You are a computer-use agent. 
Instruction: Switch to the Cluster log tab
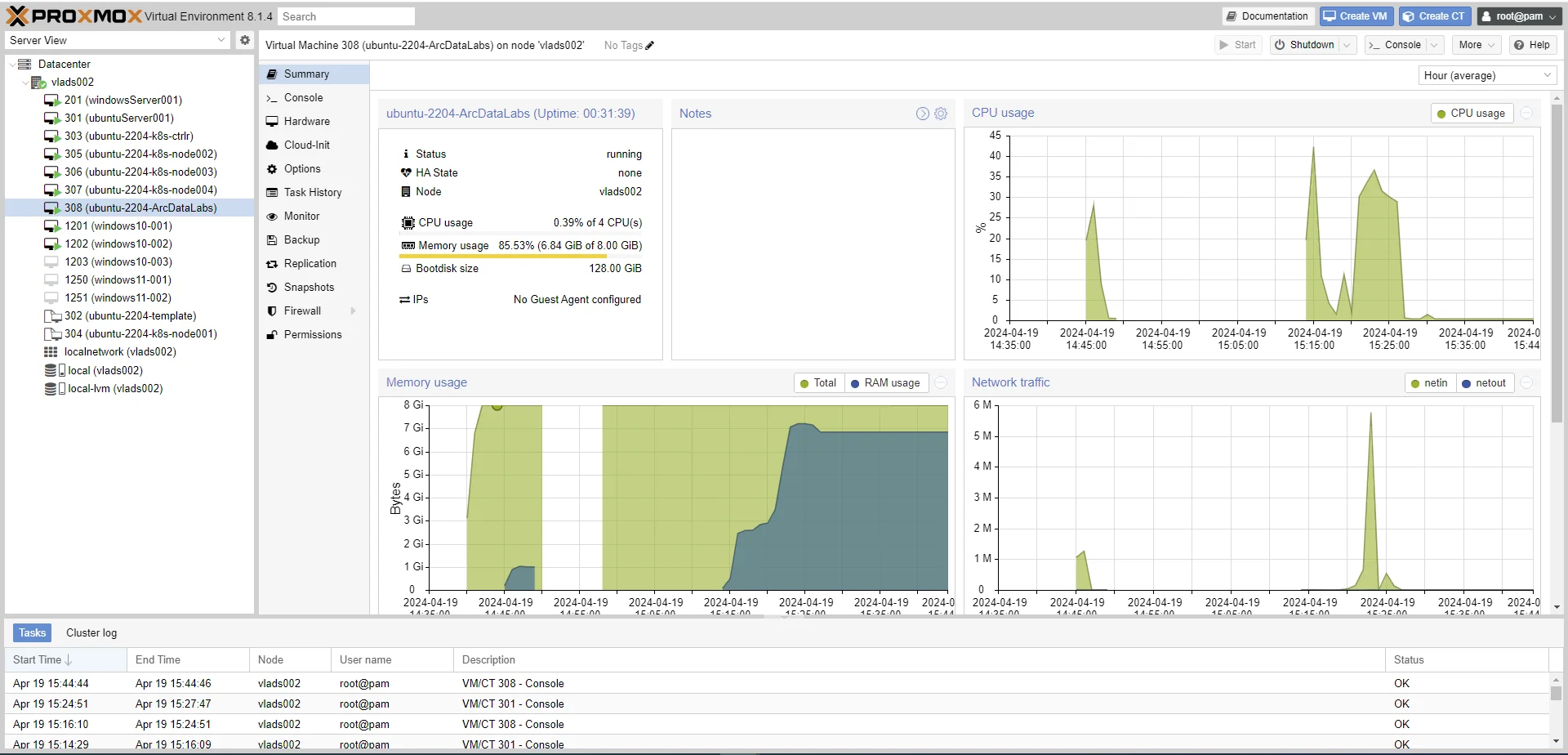(91, 633)
